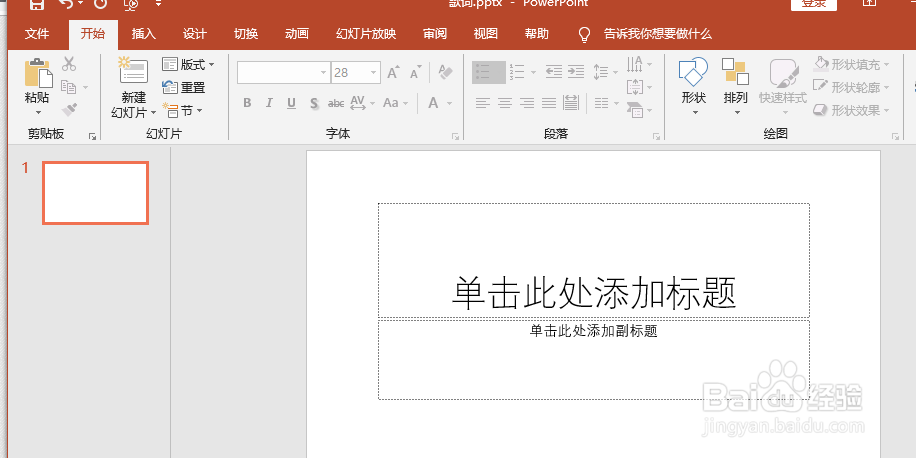The width and height of the screenshot is (916, 458).
Task: Switch to the Slide Show (幻灯片放映) tab
Action: point(366,34)
